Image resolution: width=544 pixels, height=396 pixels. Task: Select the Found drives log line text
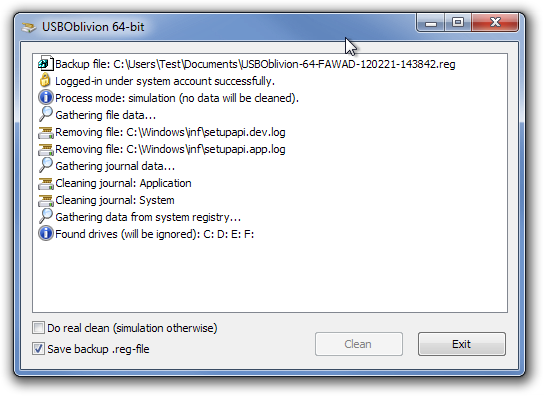click(154, 234)
